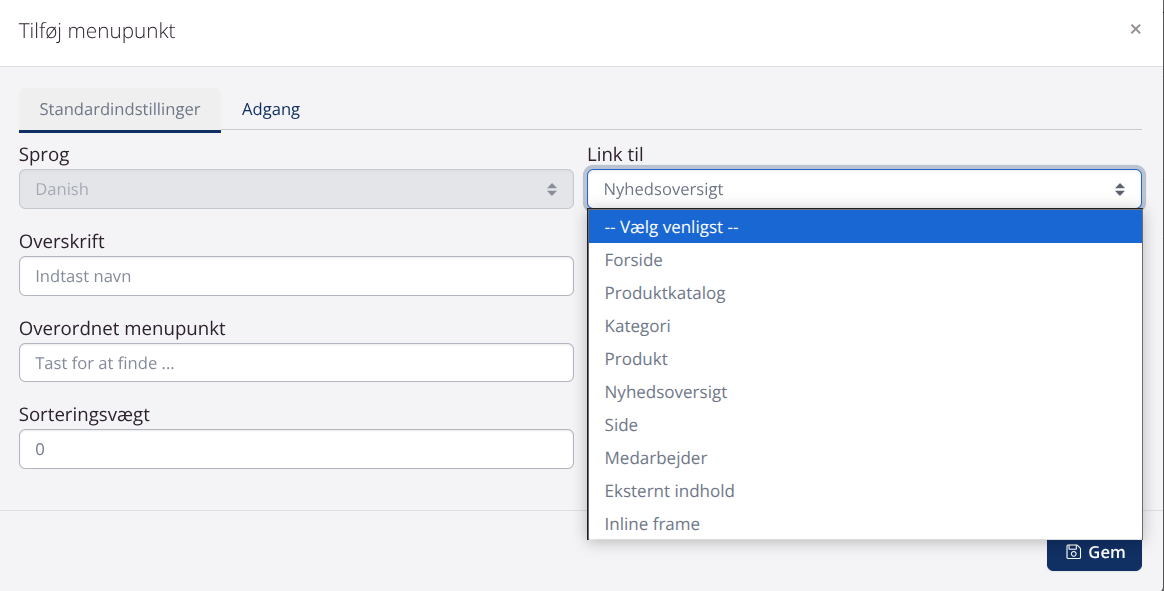
Task: Focus the Overordnet menupunkt search field
Action: click(296, 363)
